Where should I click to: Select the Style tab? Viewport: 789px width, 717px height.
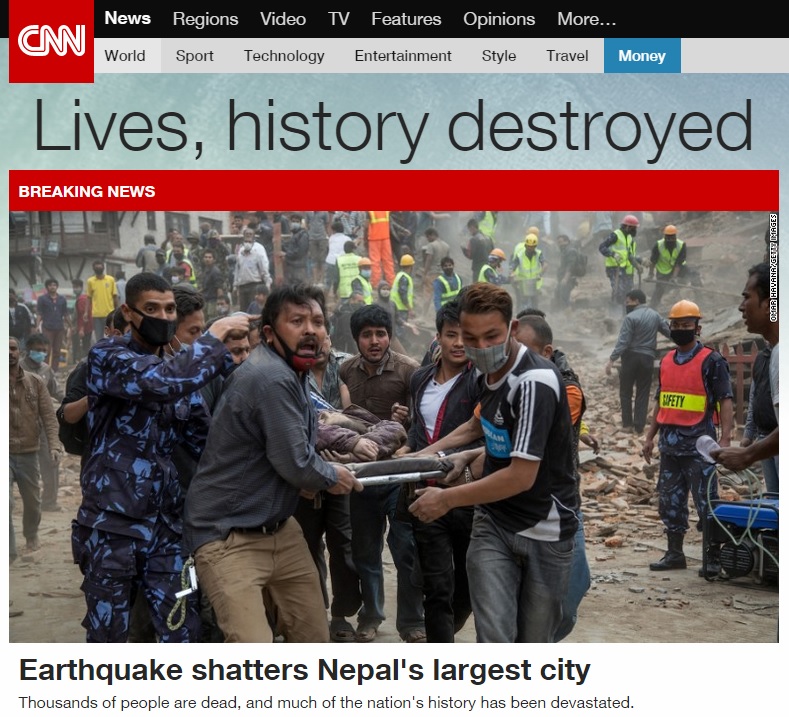(499, 56)
